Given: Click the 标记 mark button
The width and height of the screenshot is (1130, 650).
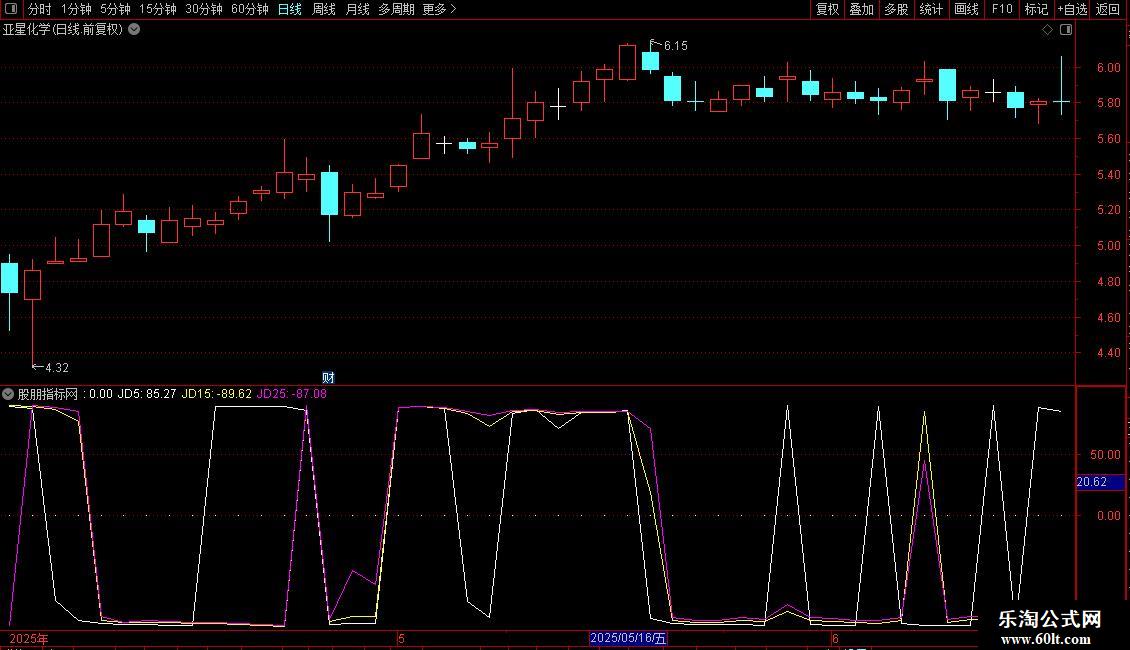Looking at the screenshot, I should [x=1036, y=9].
